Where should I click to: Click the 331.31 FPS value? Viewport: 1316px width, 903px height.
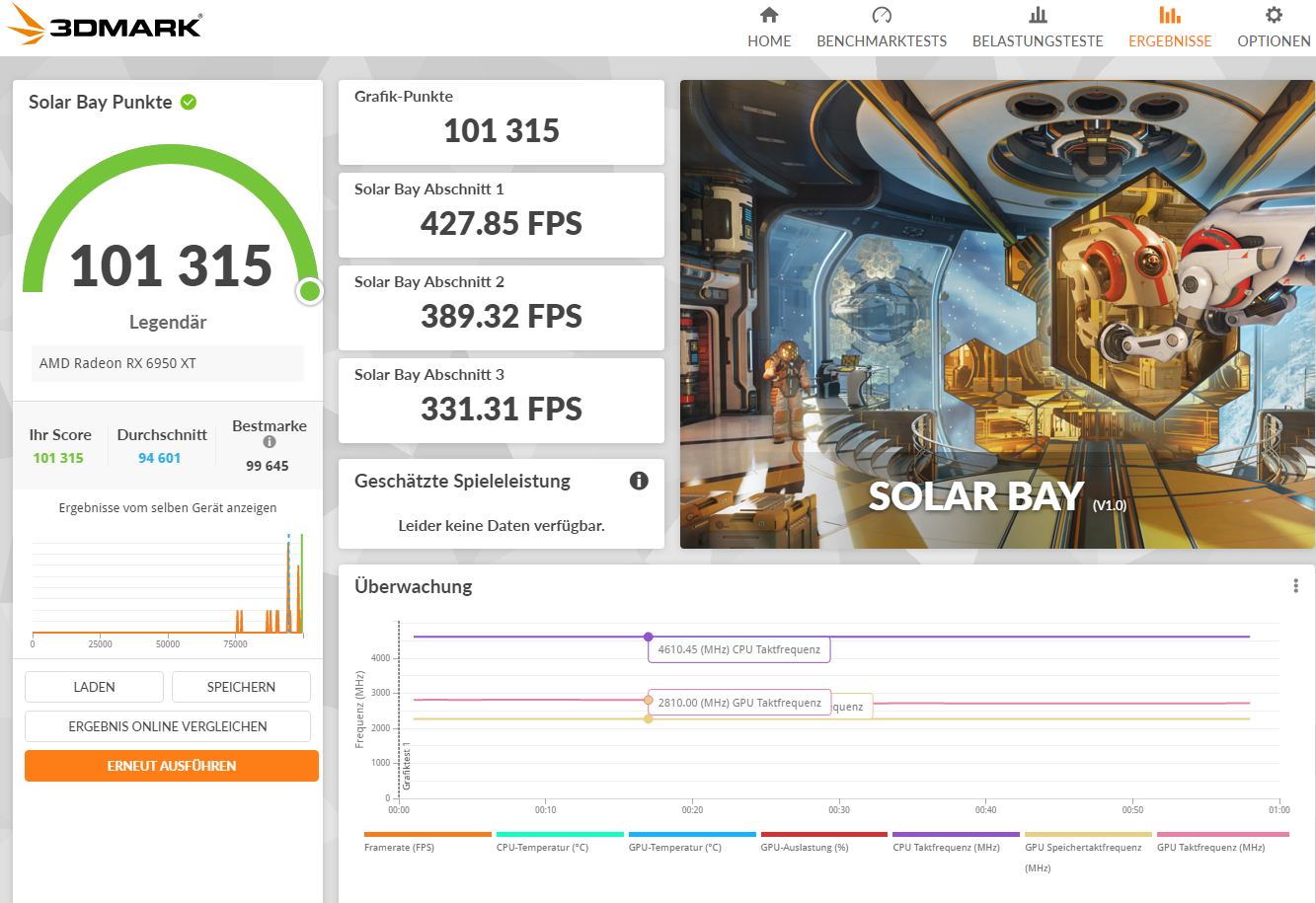tap(502, 409)
